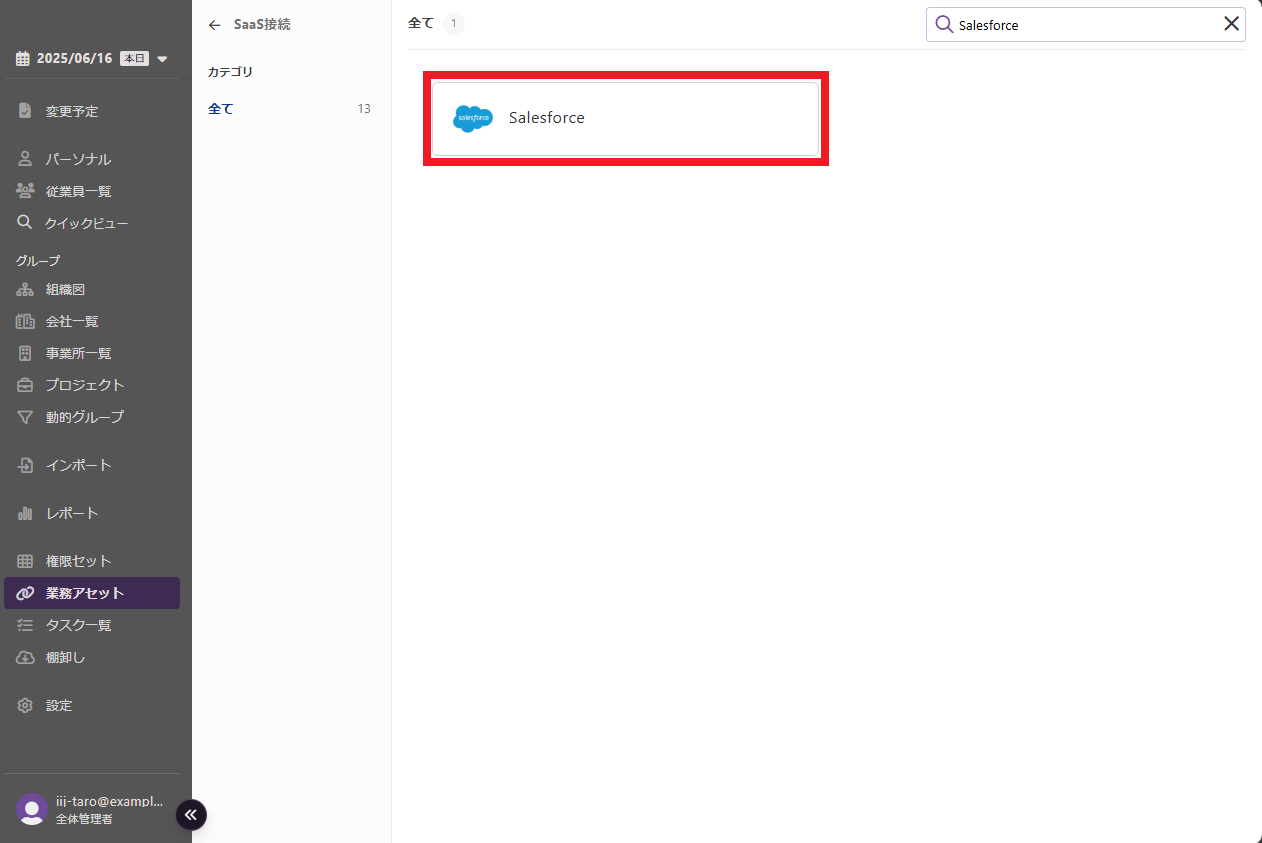This screenshot has height=843, width=1262.
Task: Open 設定 gear settings
Action: click(x=59, y=705)
